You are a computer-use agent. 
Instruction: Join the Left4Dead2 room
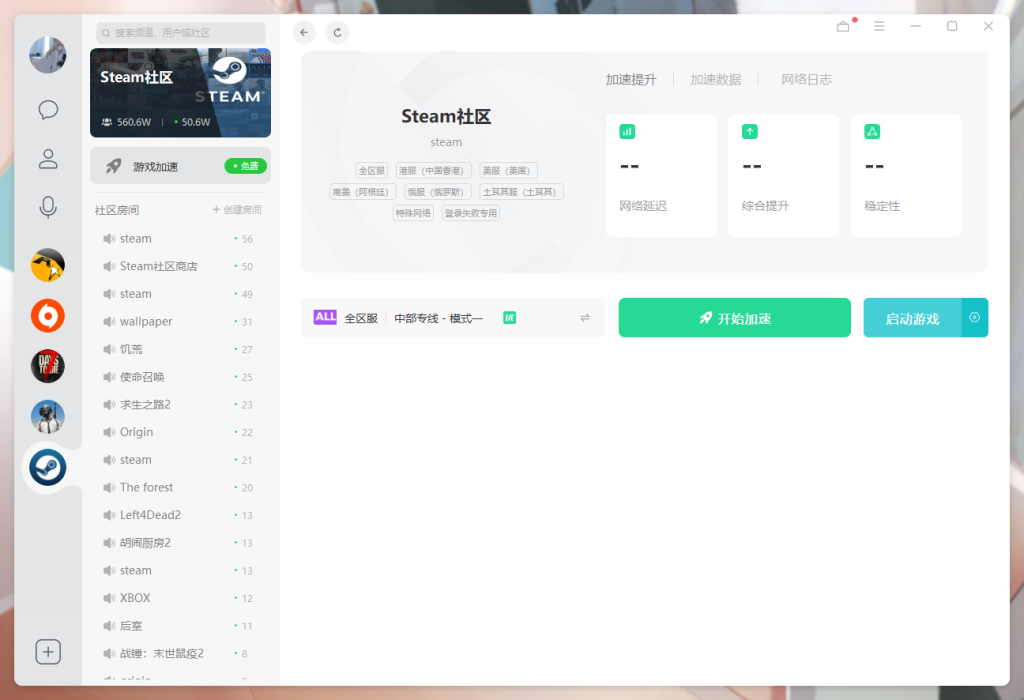[180, 515]
